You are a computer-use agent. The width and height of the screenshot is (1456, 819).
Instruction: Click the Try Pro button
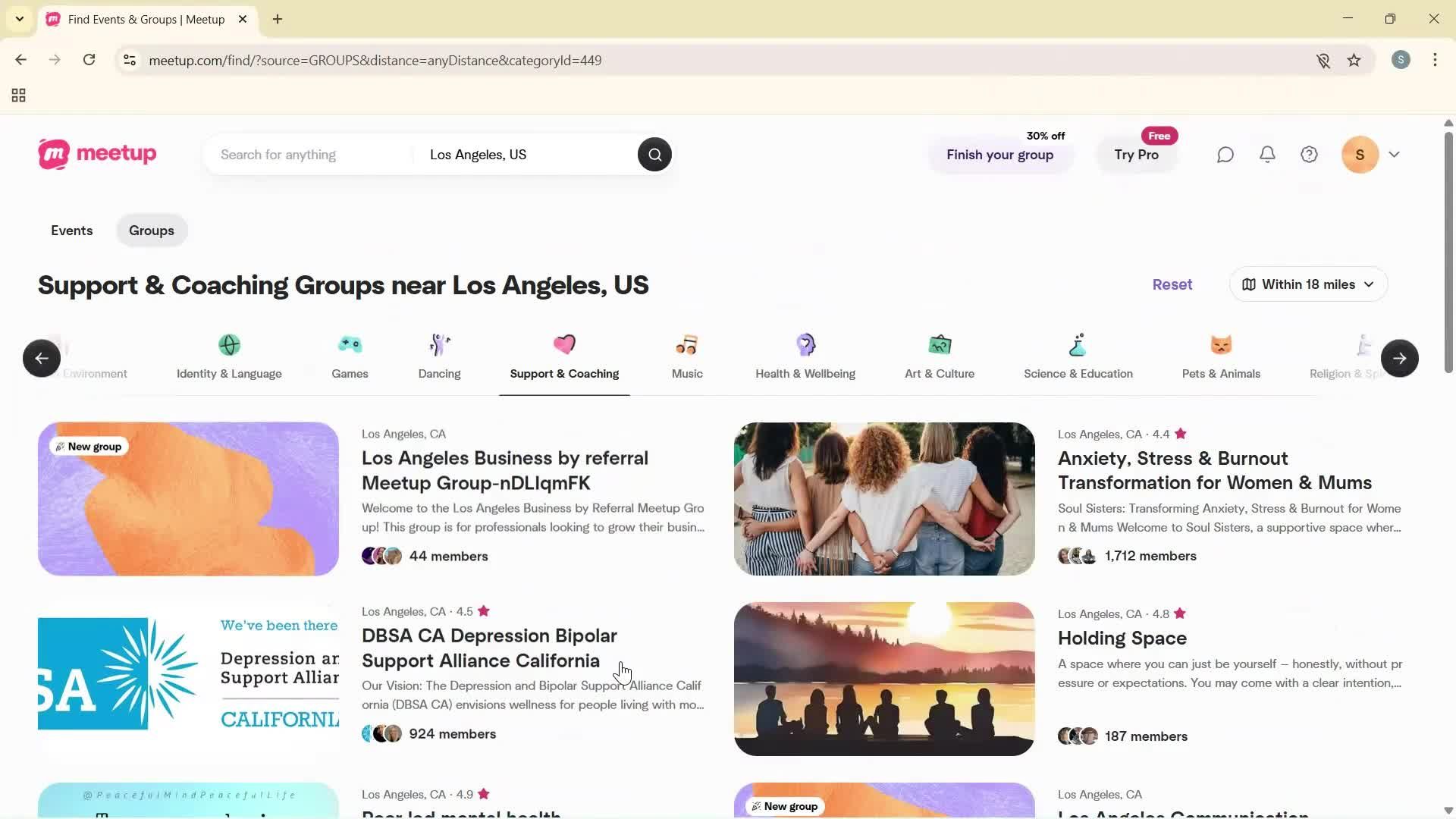click(x=1136, y=155)
